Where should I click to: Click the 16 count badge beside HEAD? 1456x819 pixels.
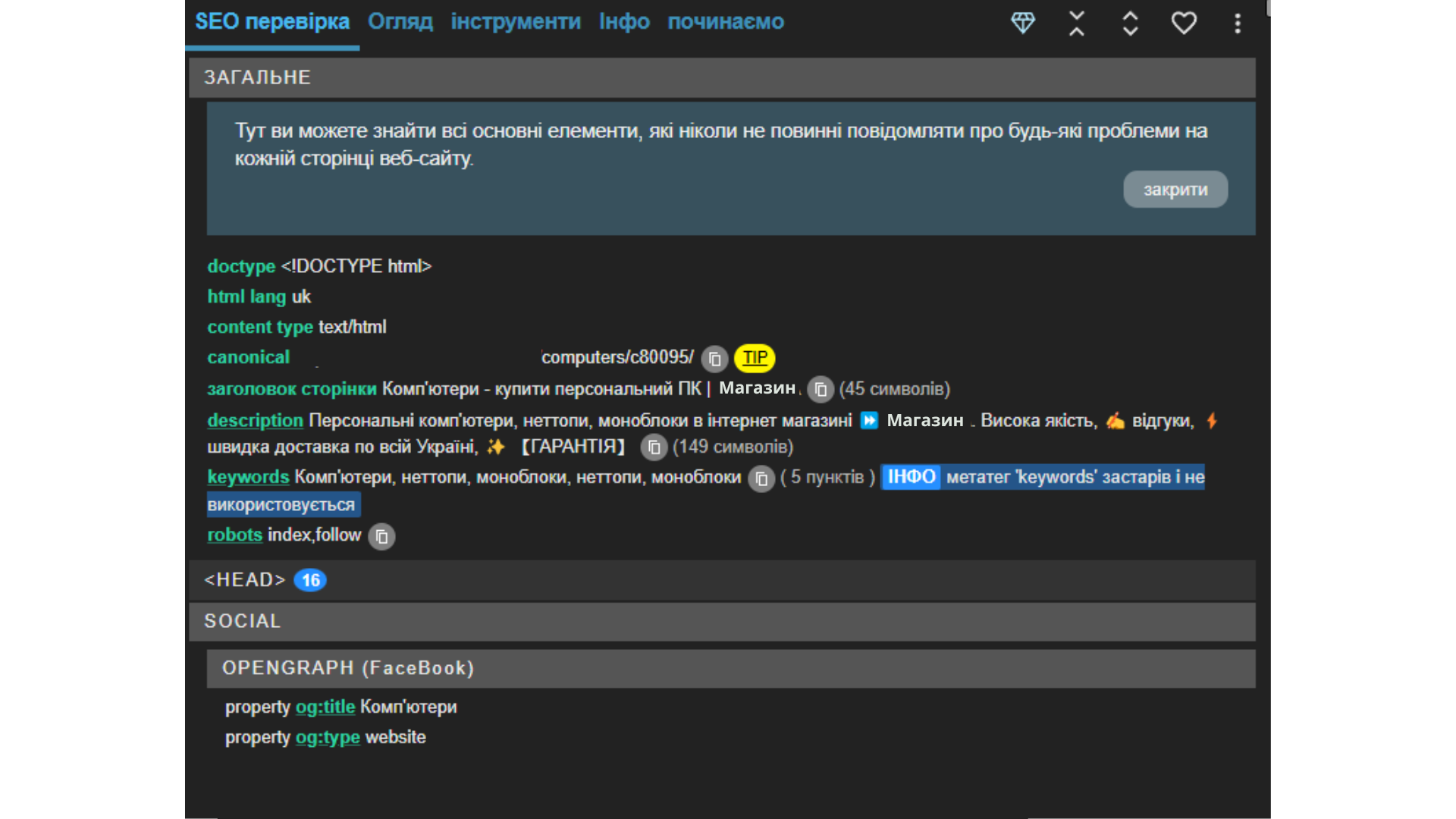(x=310, y=580)
